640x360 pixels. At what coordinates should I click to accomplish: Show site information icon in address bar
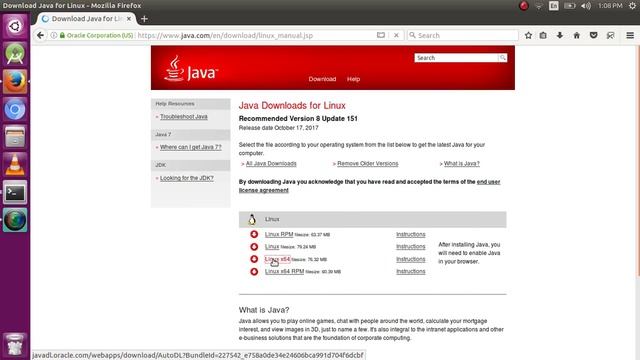53,36
